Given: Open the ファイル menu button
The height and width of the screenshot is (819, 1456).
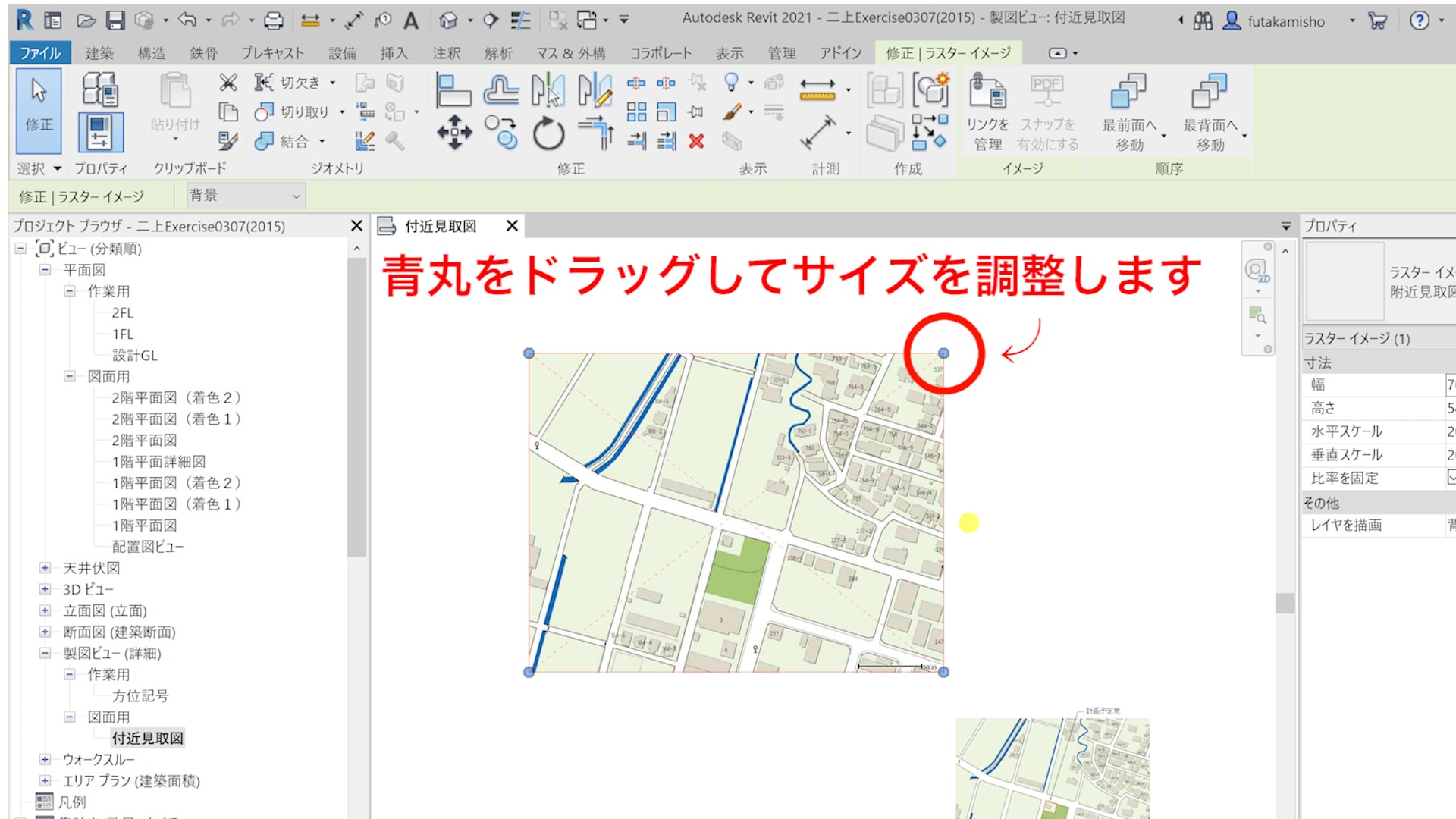Looking at the screenshot, I should click(39, 53).
